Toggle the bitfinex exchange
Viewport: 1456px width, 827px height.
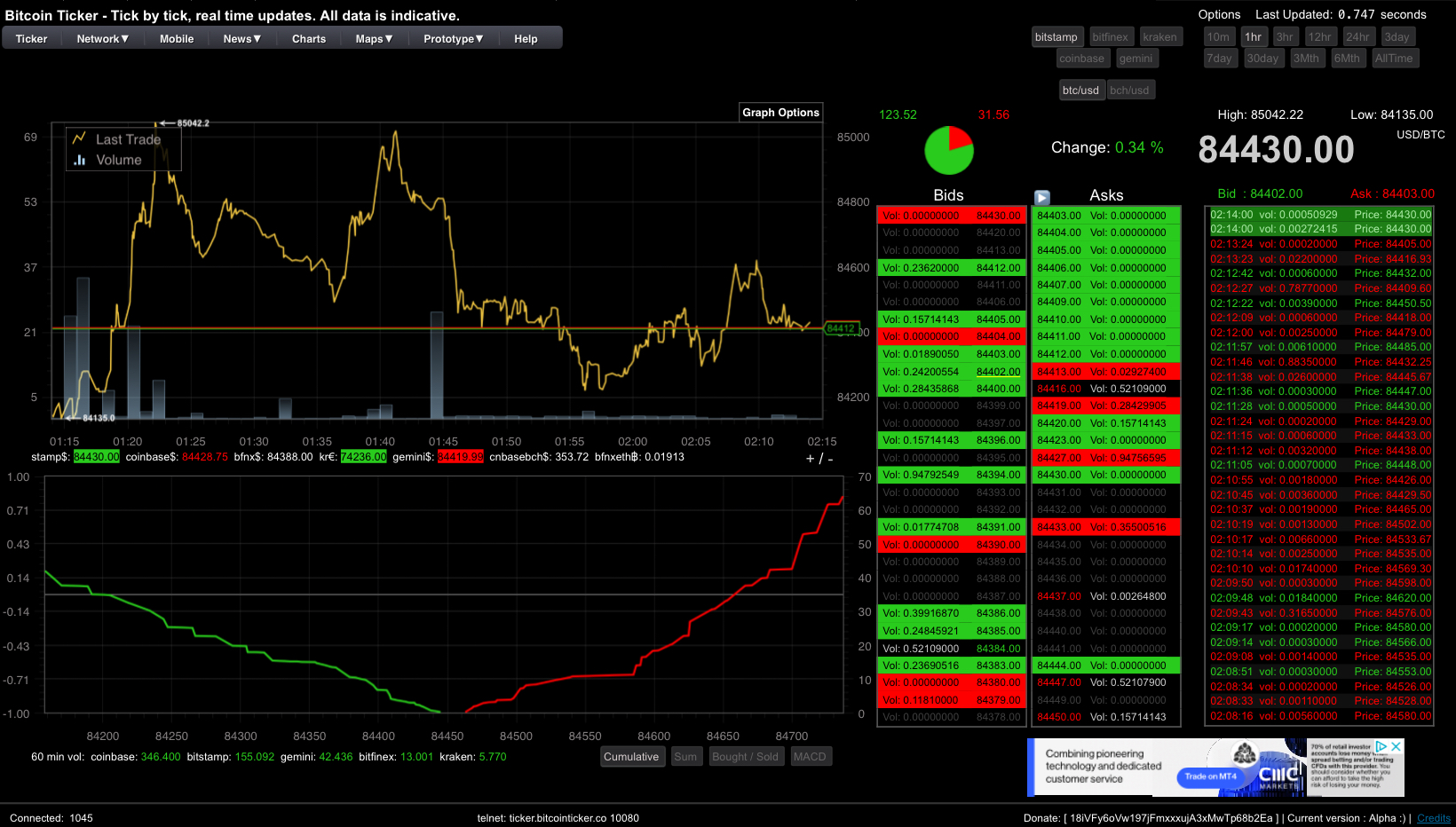tap(1111, 37)
